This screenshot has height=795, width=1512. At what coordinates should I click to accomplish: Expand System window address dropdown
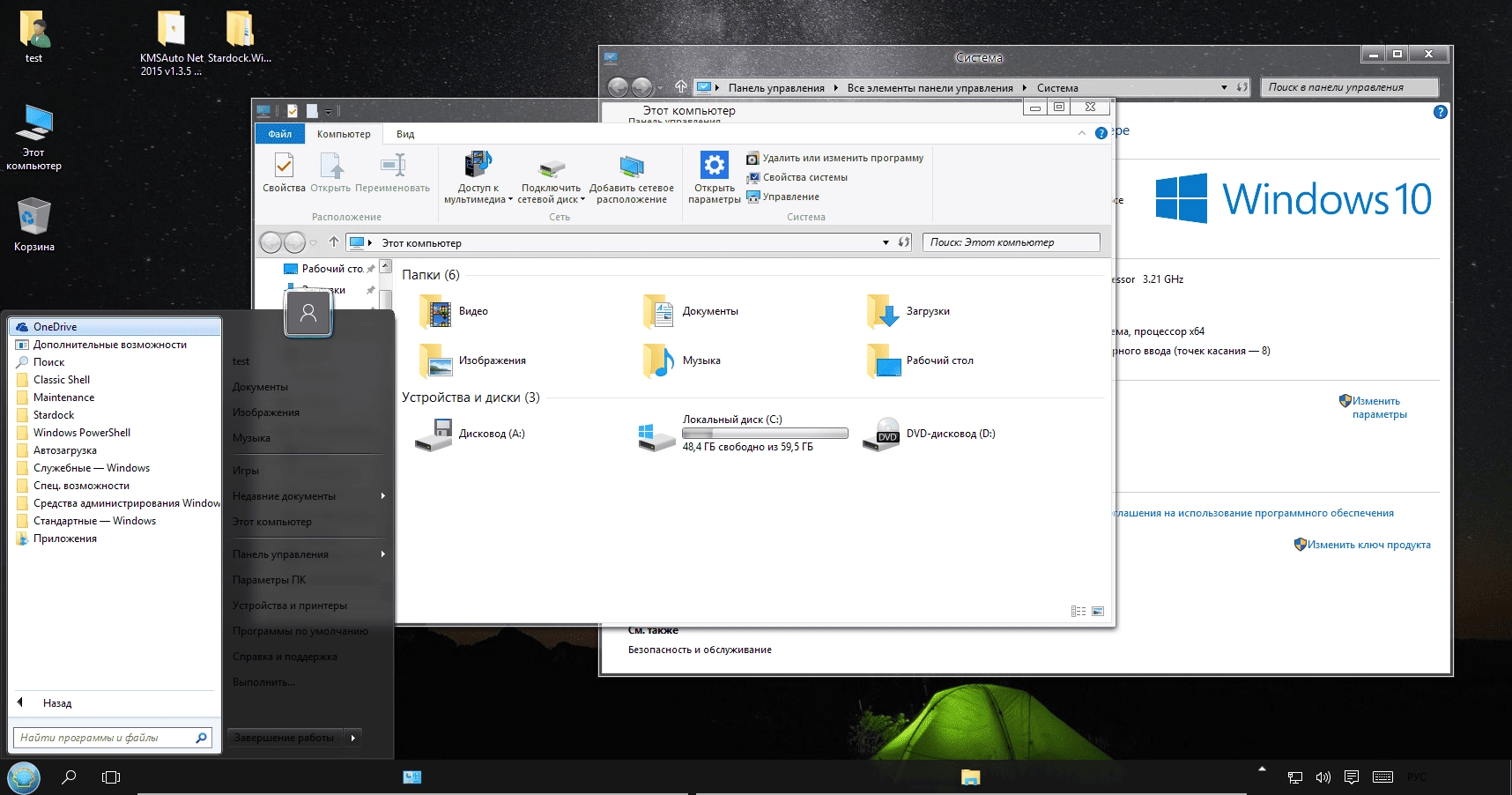click(x=1224, y=87)
